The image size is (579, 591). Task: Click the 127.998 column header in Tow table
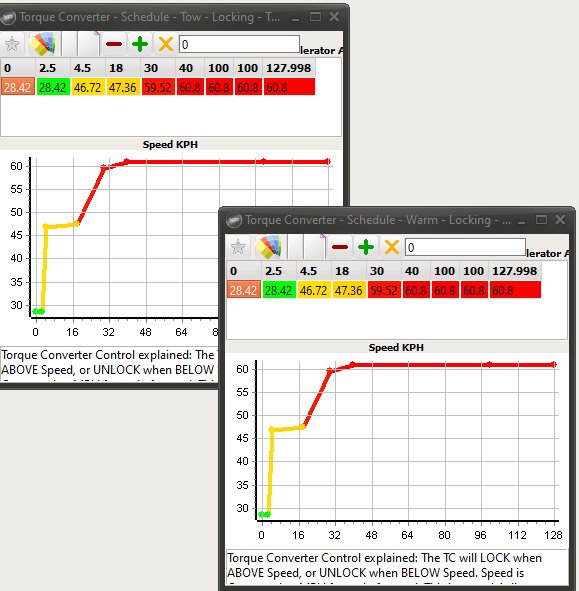pyautogui.click(x=289, y=68)
